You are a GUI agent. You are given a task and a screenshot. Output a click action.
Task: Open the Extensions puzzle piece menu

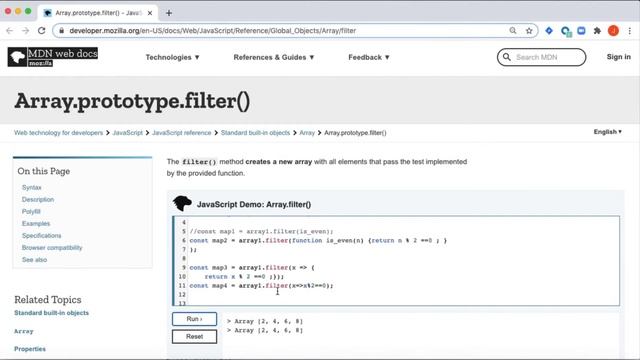pyautogui.click(x=597, y=31)
